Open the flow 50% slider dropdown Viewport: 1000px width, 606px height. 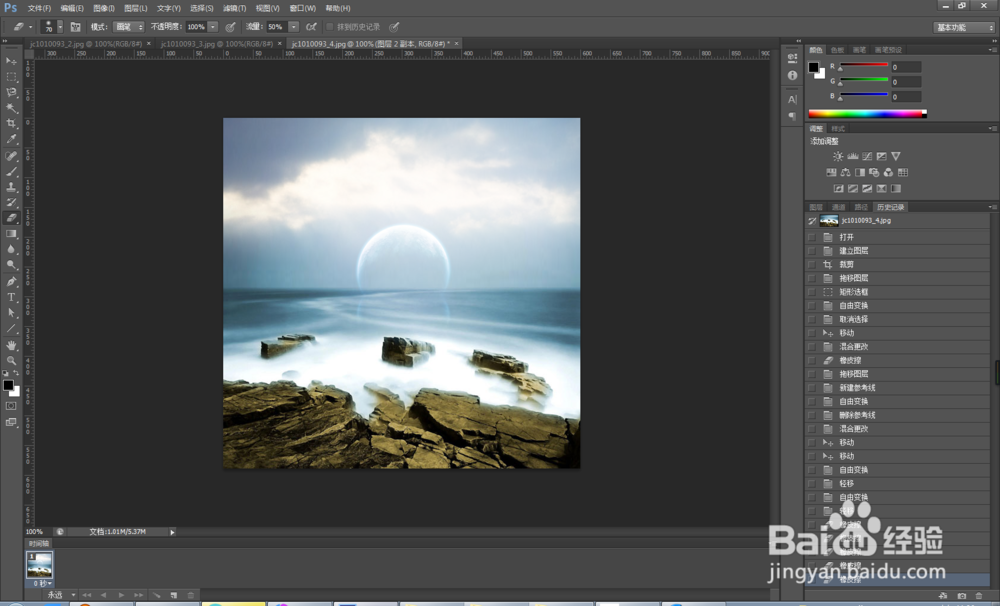coord(293,27)
